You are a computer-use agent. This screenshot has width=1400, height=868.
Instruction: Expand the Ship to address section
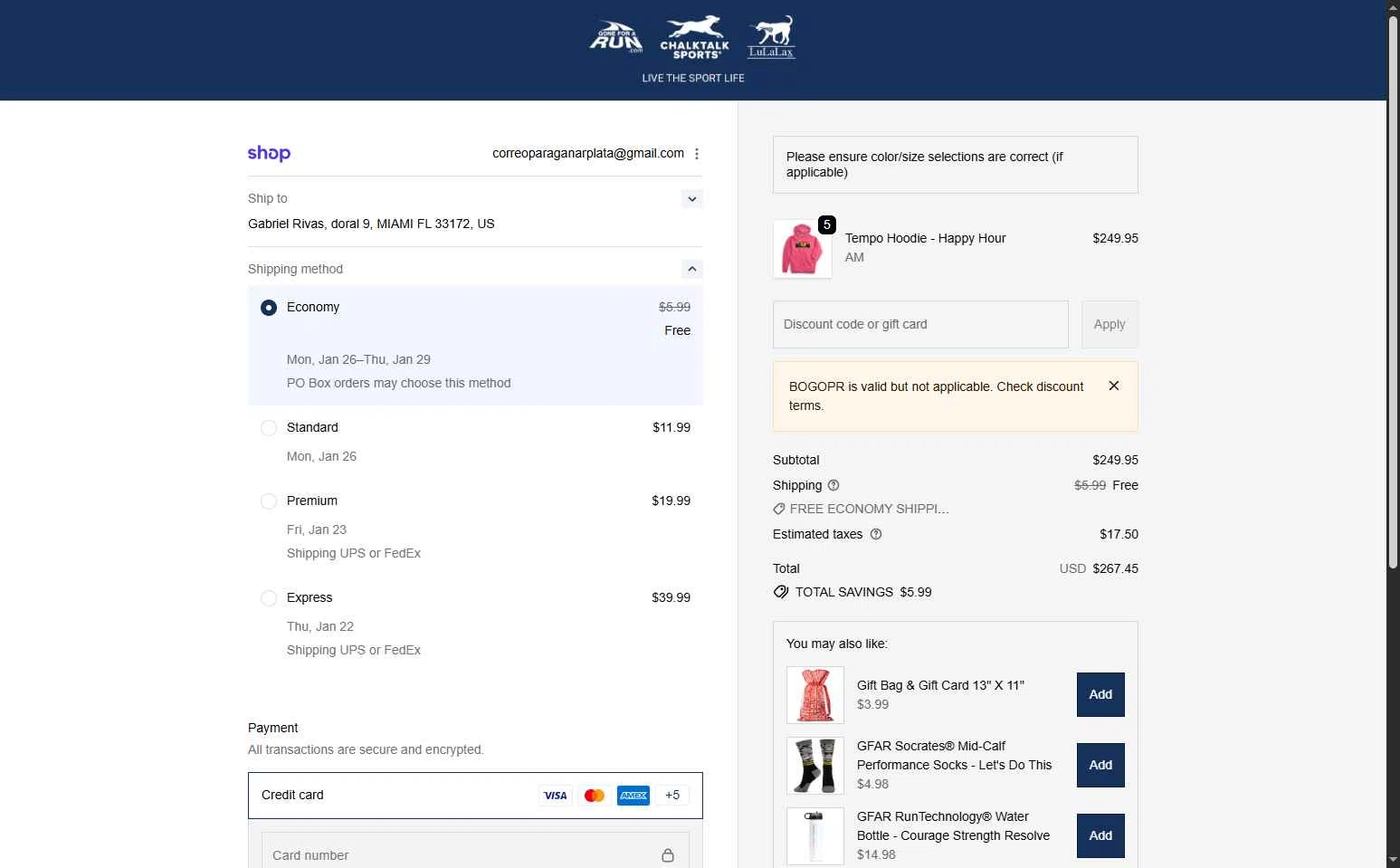click(x=692, y=199)
